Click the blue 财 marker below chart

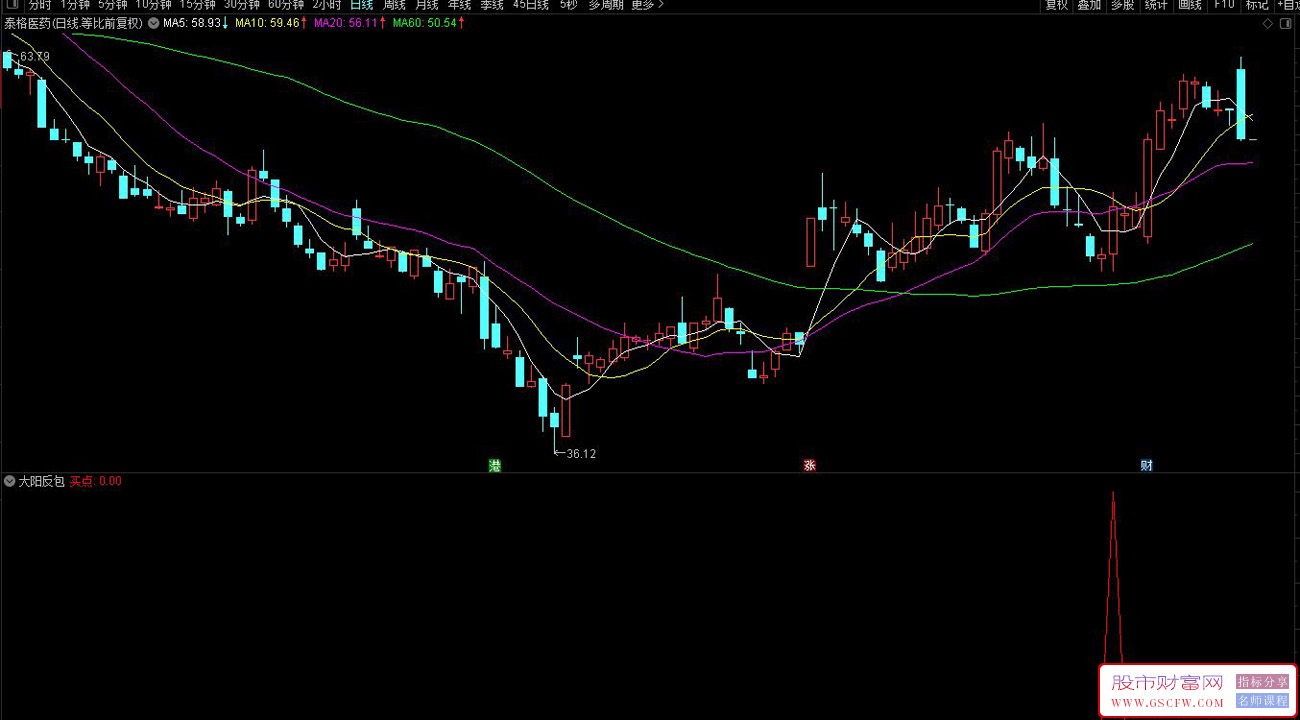click(1146, 466)
